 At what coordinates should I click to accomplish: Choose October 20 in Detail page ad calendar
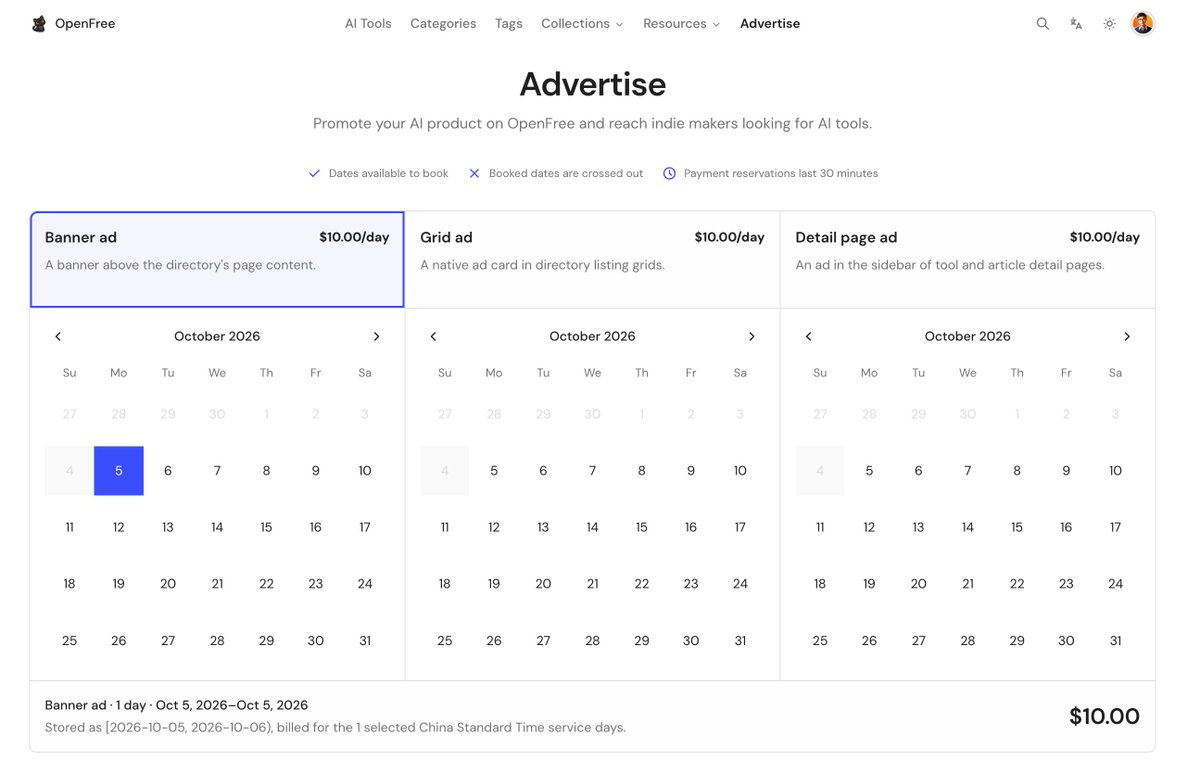pyautogui.click(x=918, y=584)
